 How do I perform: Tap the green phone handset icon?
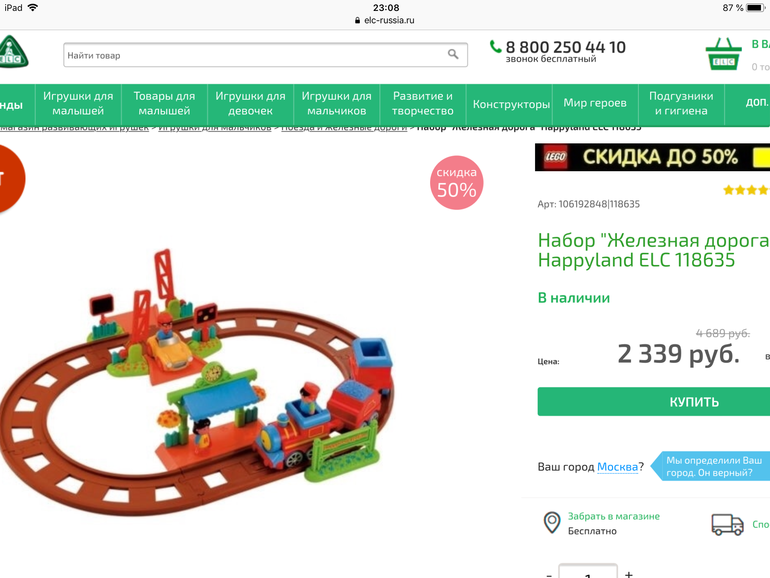click(495, 47)
